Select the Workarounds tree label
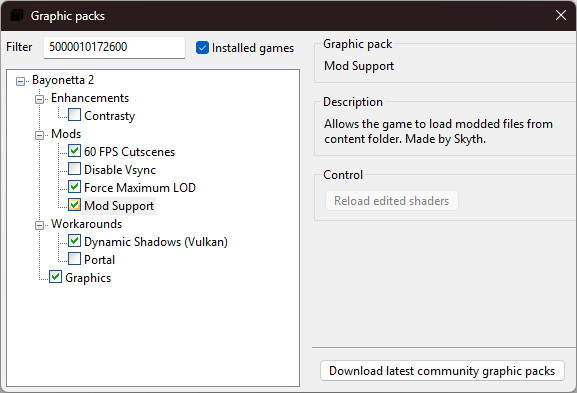This screenshot has height=393, width=577. point(86,224)
